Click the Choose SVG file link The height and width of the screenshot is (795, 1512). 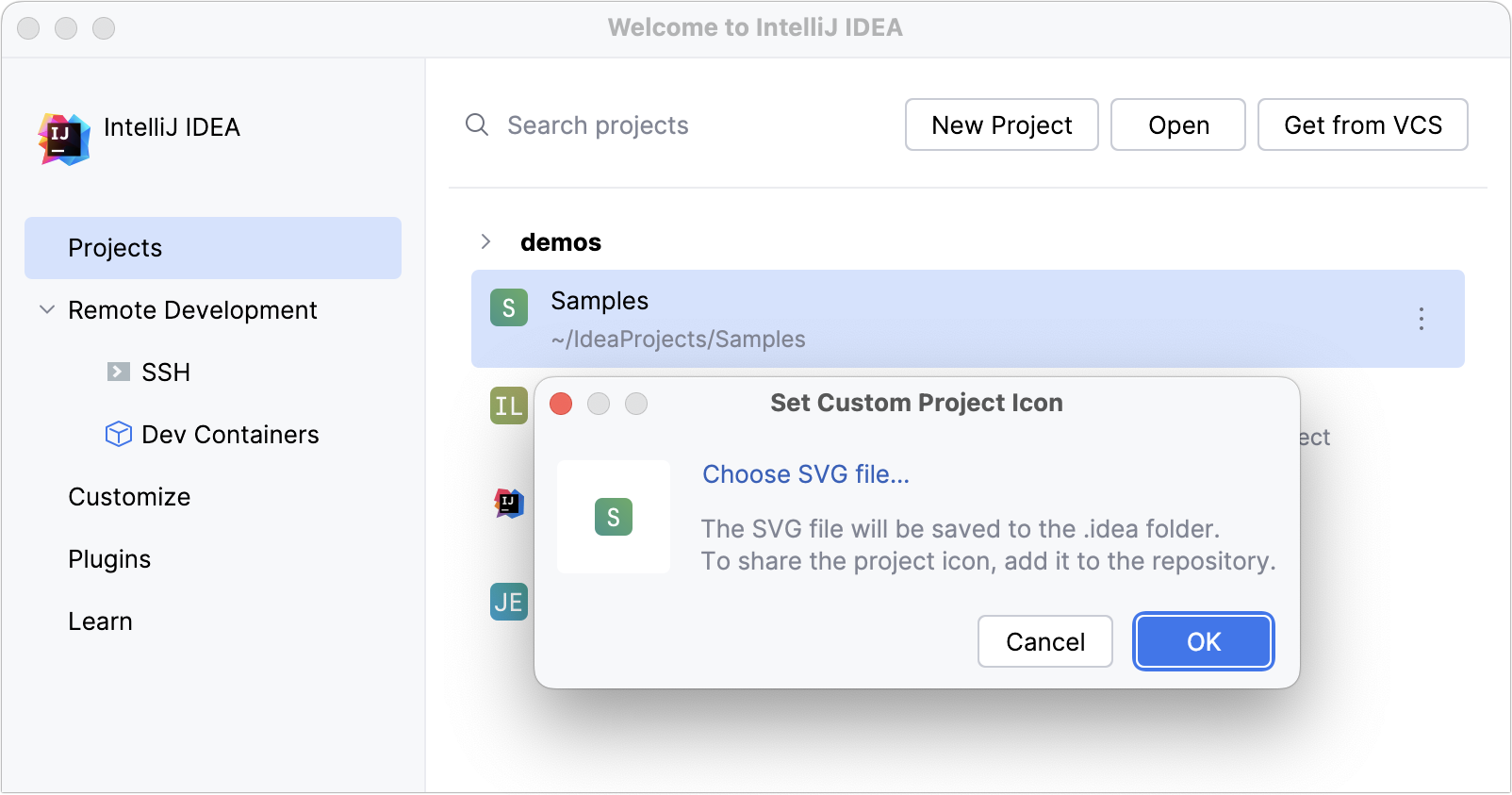[806, 474]
